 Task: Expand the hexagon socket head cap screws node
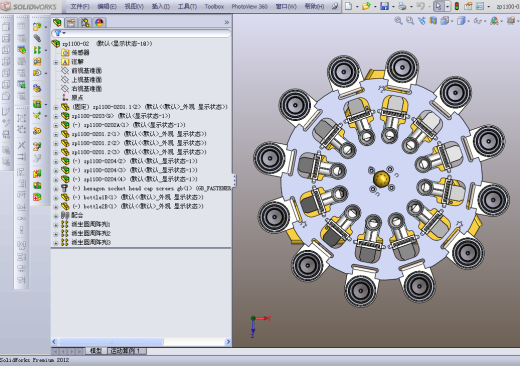pos(56,188)
